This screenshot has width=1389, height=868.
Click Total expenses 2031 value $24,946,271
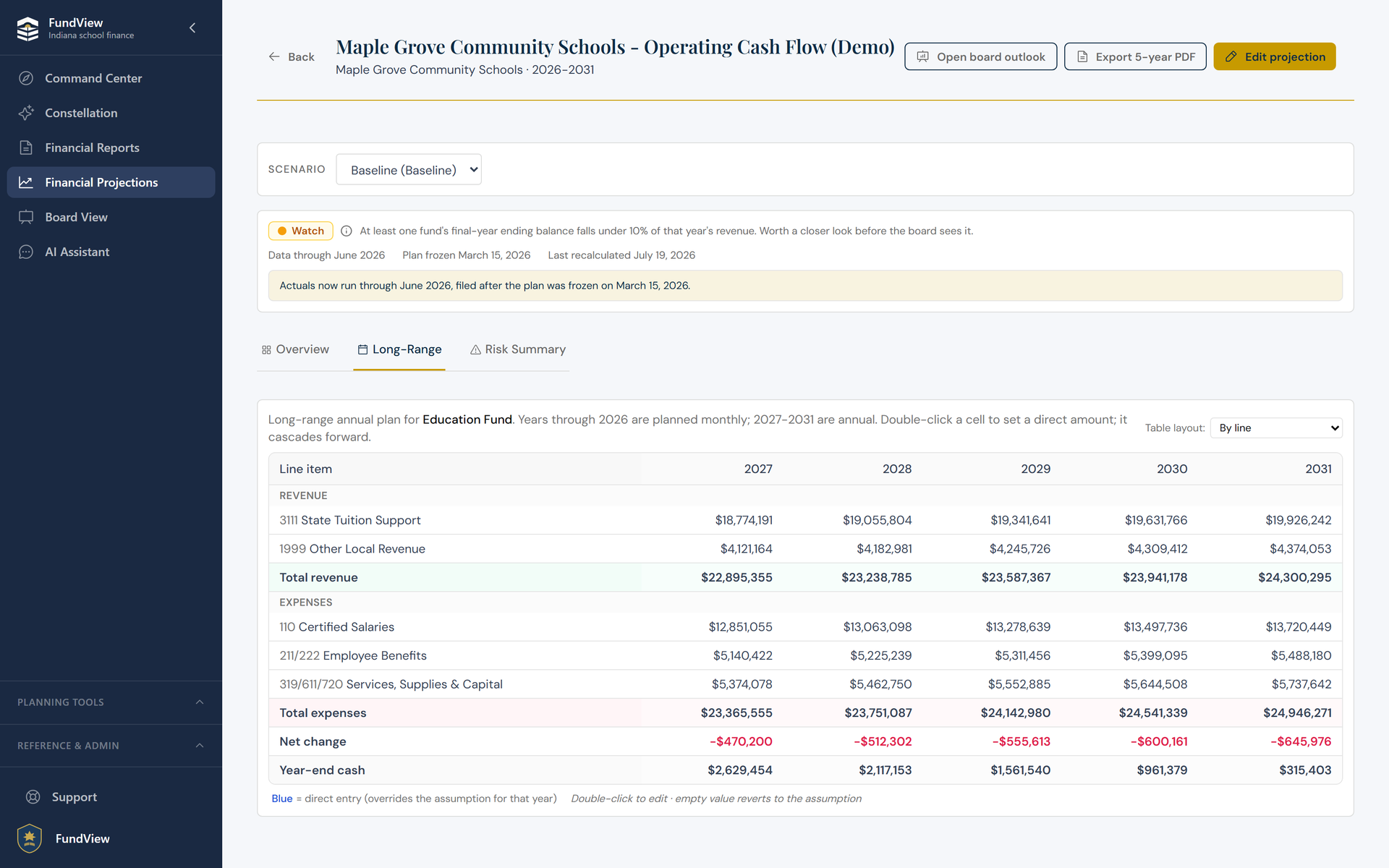[1297, 712]
